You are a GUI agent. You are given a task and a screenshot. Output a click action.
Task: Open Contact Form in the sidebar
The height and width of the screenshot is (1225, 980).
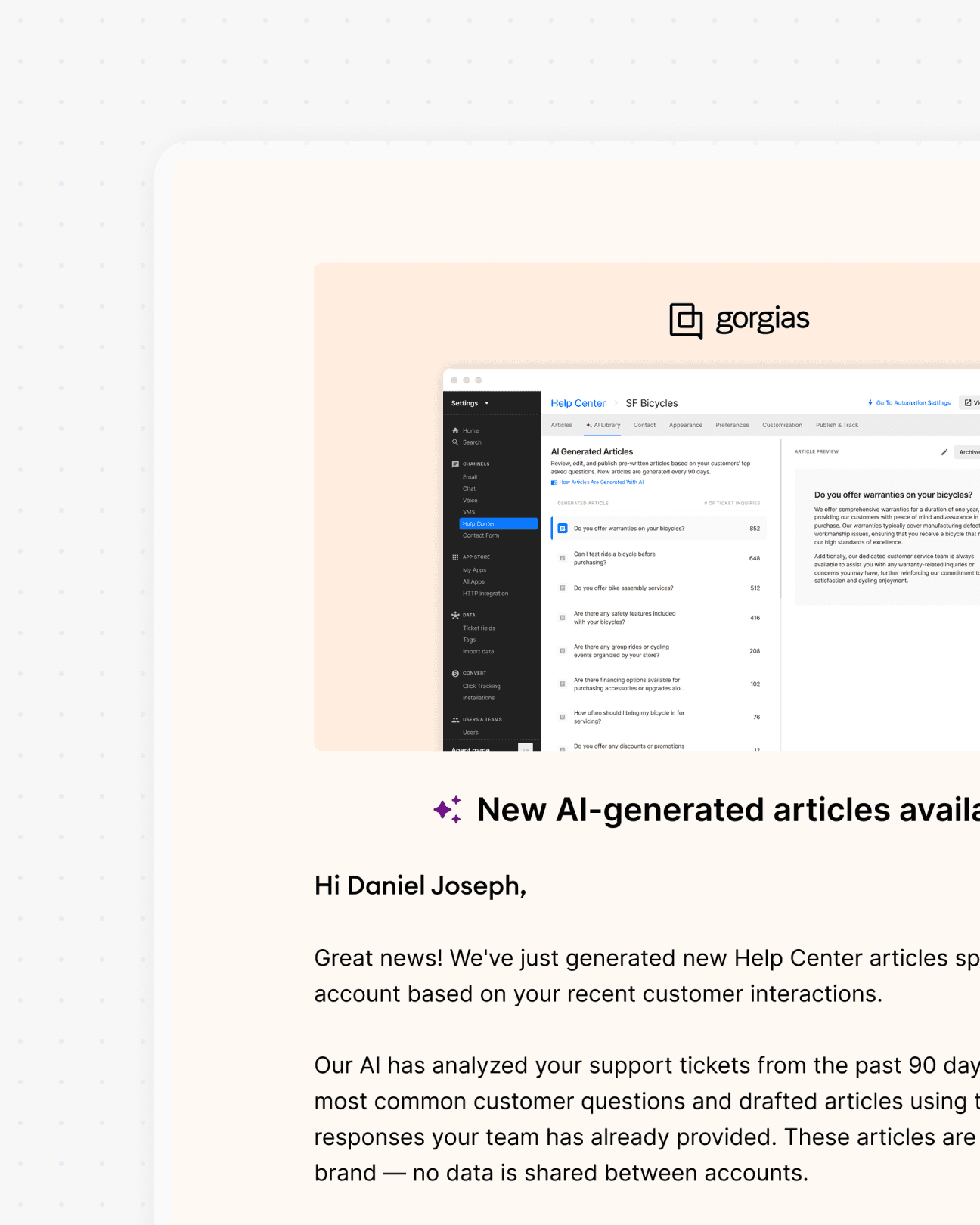click(481, 535)
